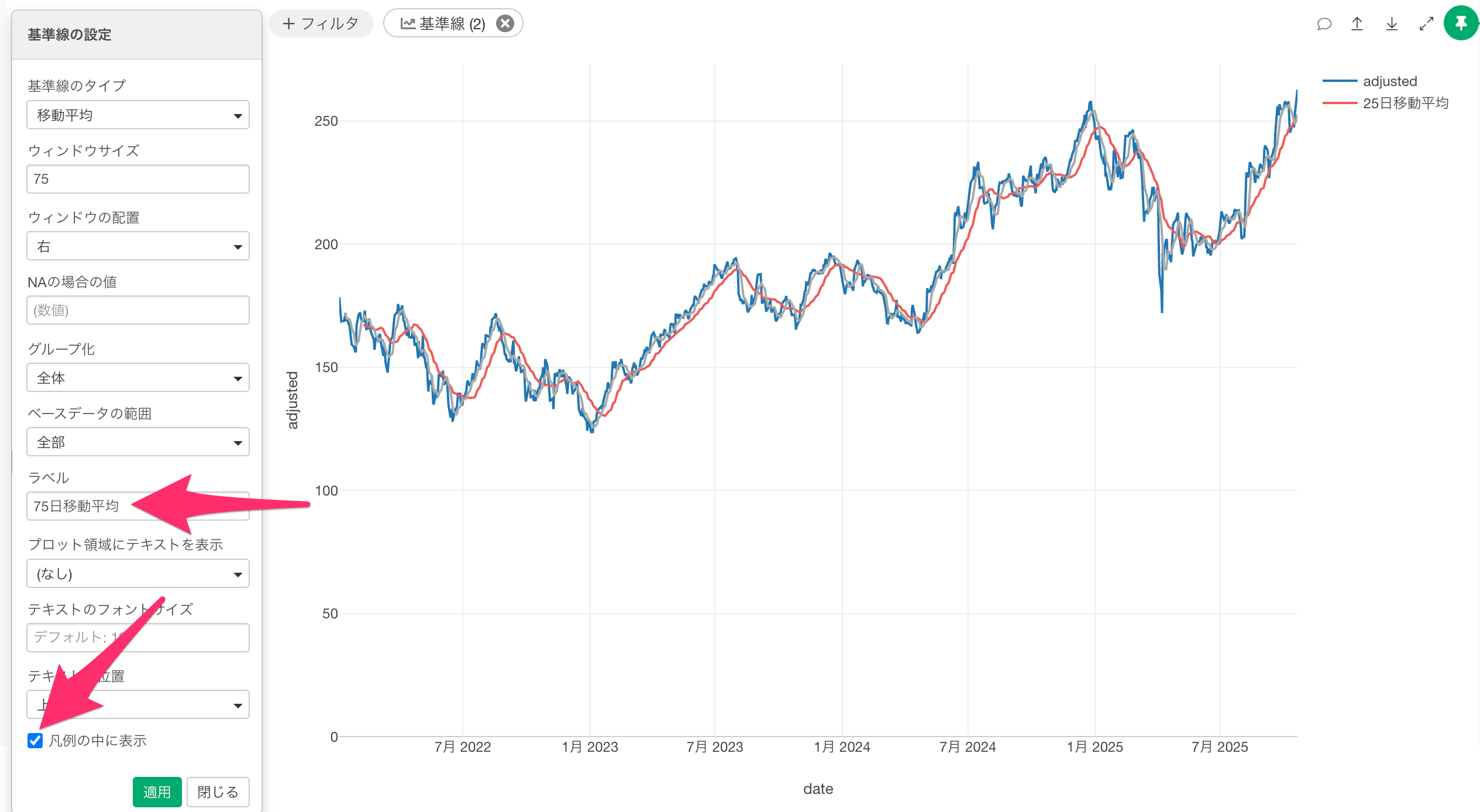Click the upload arrow icon

point(1357,24)
